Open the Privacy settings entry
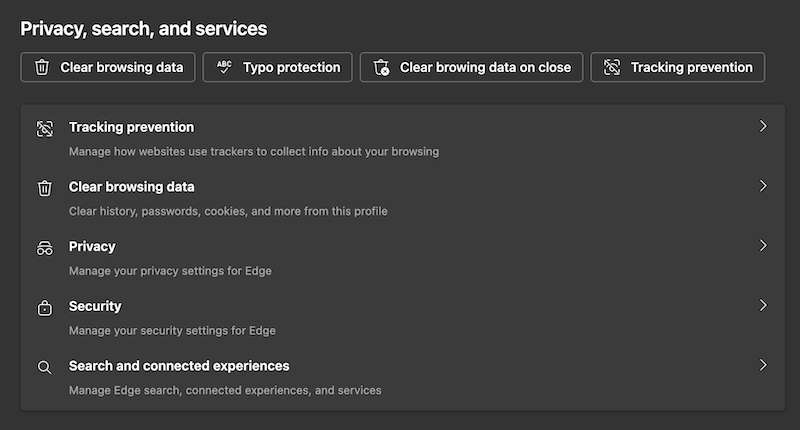The image size is (800, 430). 92,246
